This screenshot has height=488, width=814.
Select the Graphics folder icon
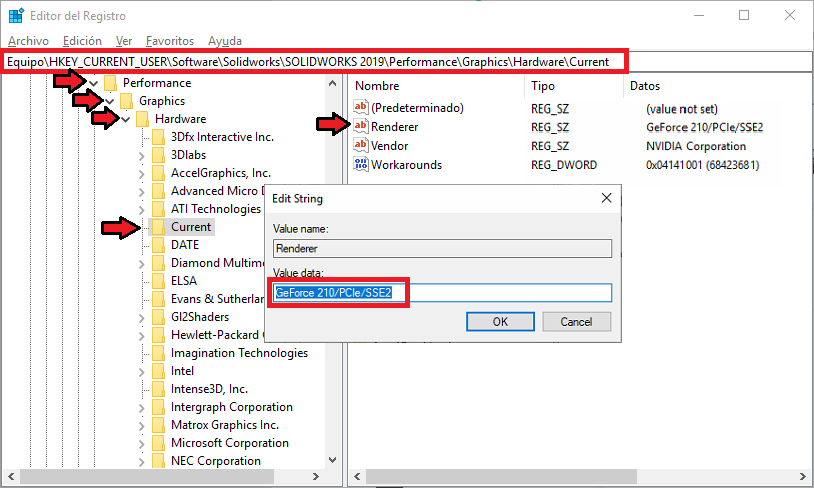127,101
